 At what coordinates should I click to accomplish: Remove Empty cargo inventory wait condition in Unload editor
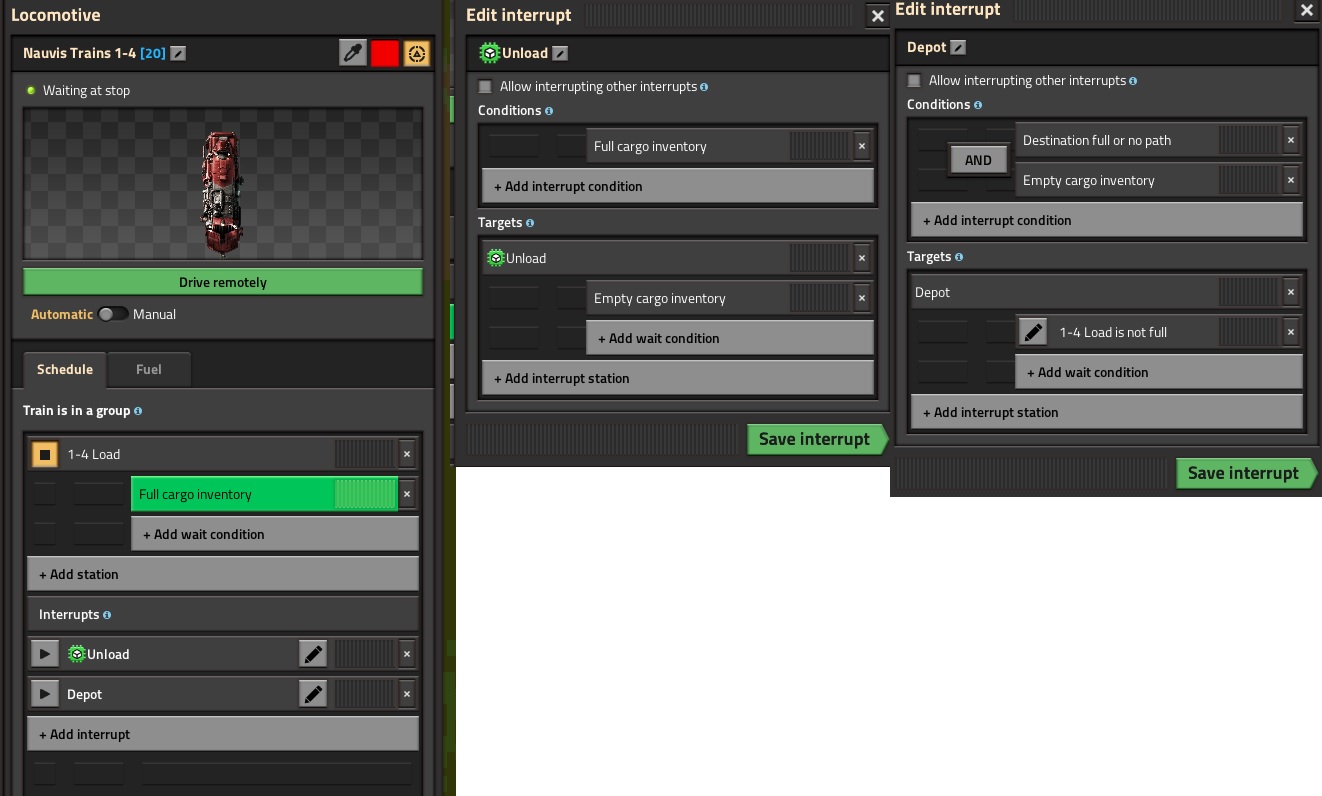coord(862,298)
